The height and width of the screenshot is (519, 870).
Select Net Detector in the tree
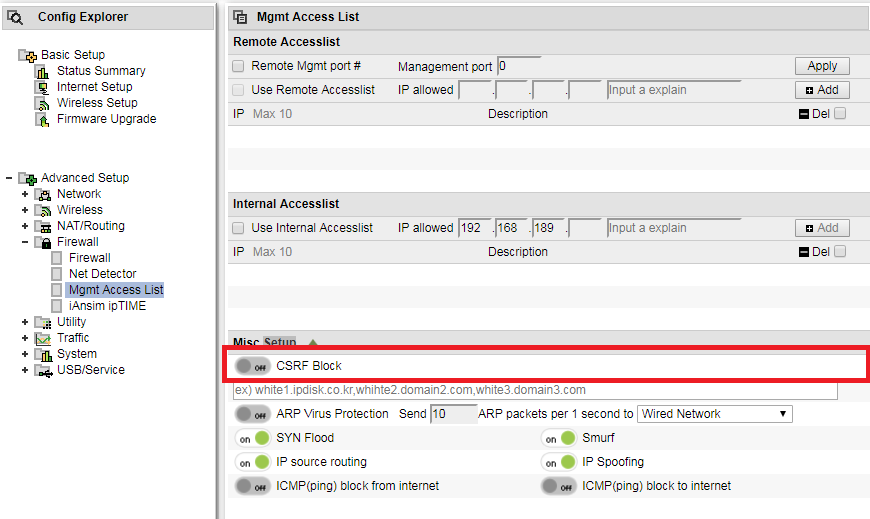pyautogui.click(x=103, y=274)
